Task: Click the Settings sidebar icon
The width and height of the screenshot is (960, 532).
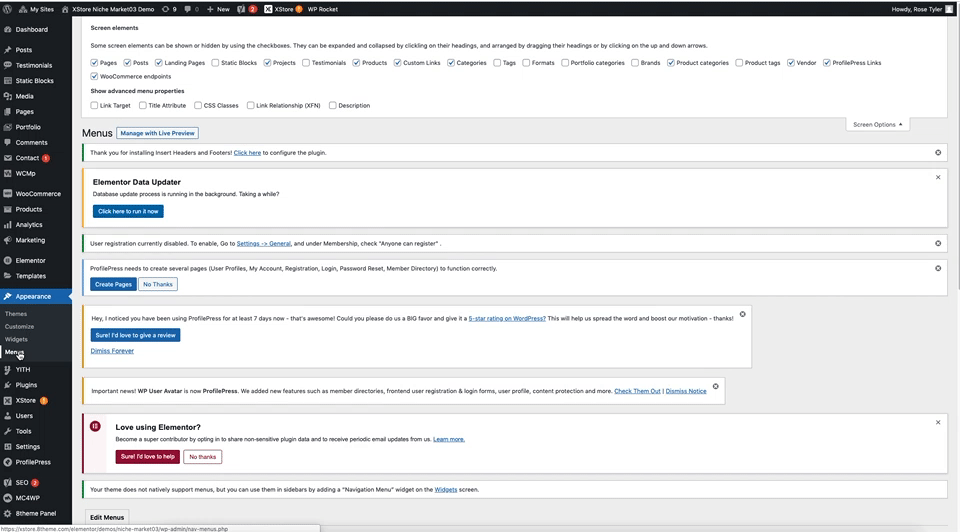Action: coord(7,446)
